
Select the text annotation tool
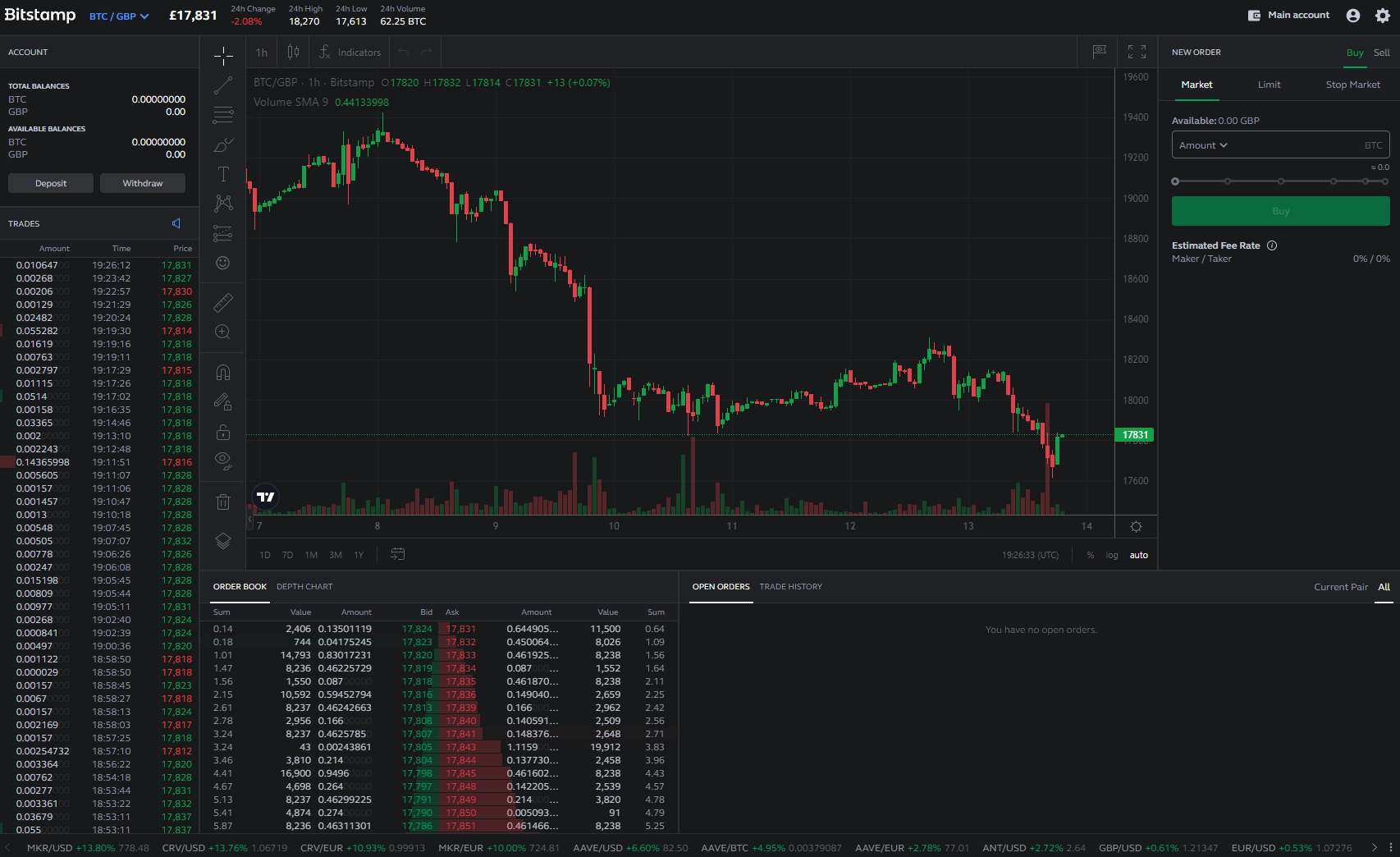pyautogui.click(x=223, y=174)
